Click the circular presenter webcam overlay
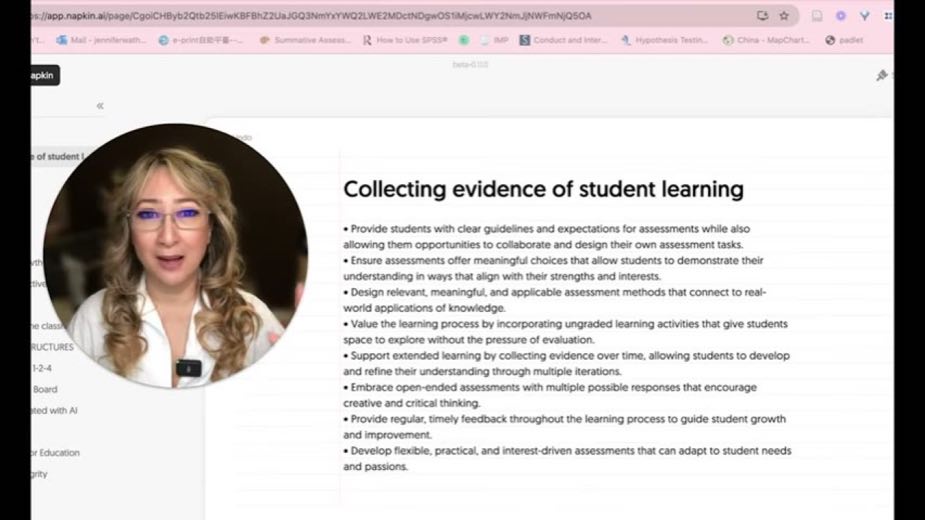 tap(175, 256)
